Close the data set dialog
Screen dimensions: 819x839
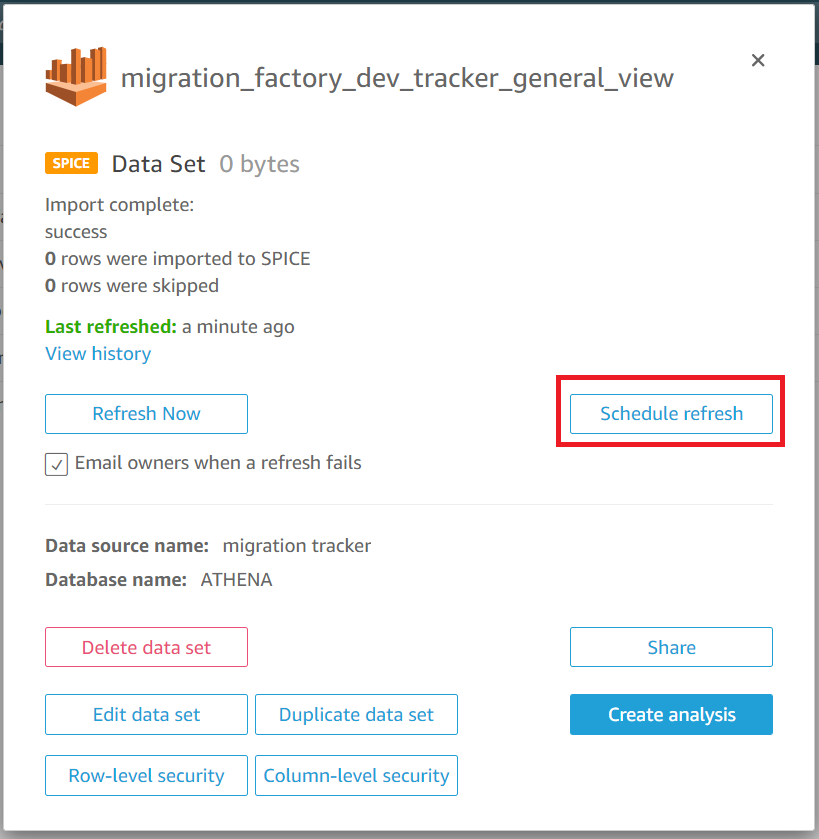[x=757, y=60]
